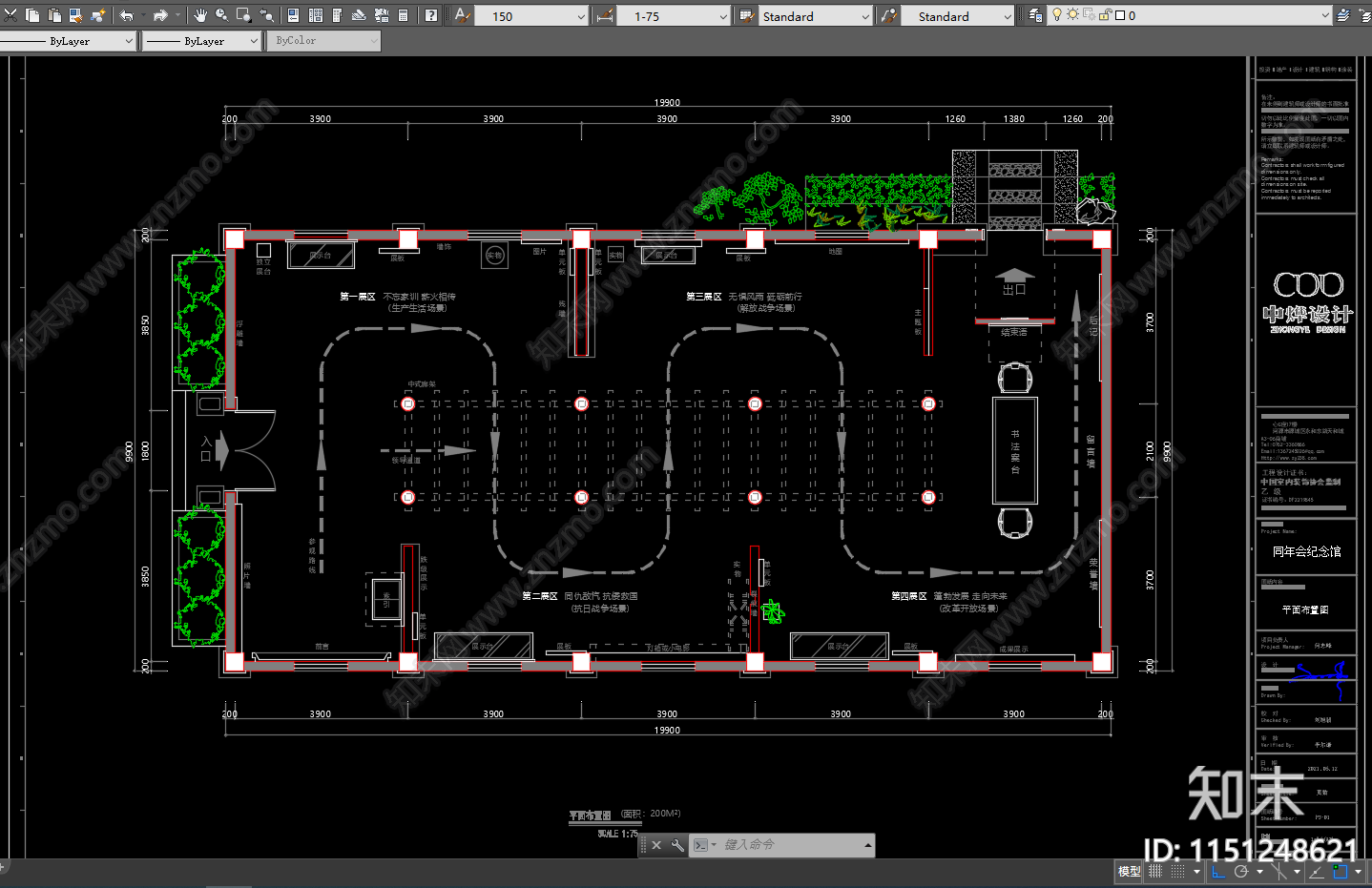Select the Zoom Realtime magnifier tool

click(221, 15)
